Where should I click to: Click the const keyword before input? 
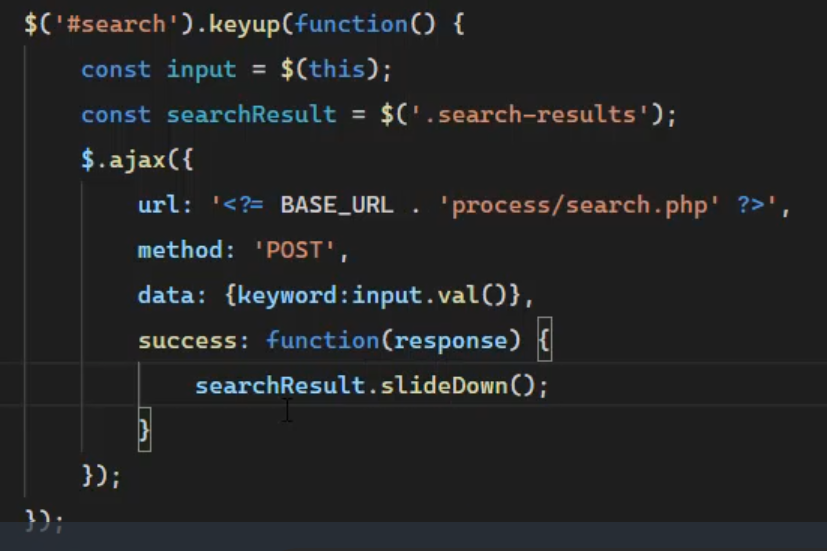pyautogui.click(x=116, y=70)
